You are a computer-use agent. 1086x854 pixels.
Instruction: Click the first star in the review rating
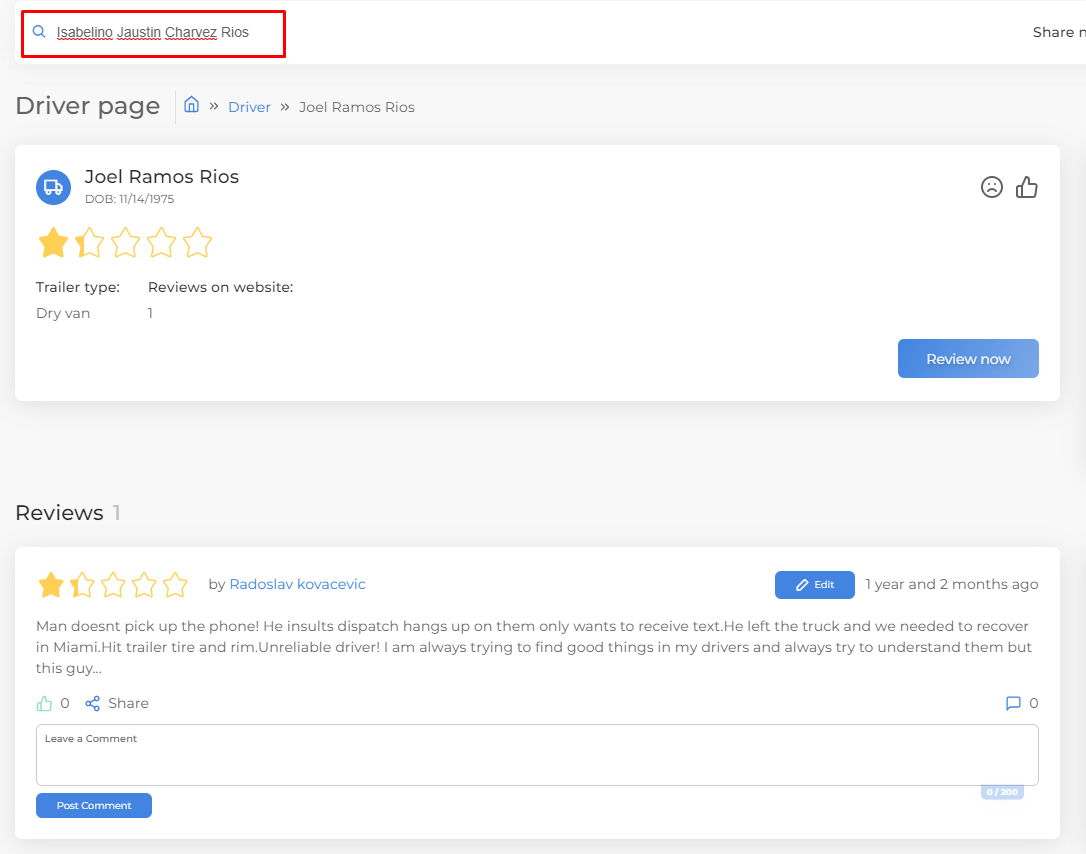[x=51, y=584]
